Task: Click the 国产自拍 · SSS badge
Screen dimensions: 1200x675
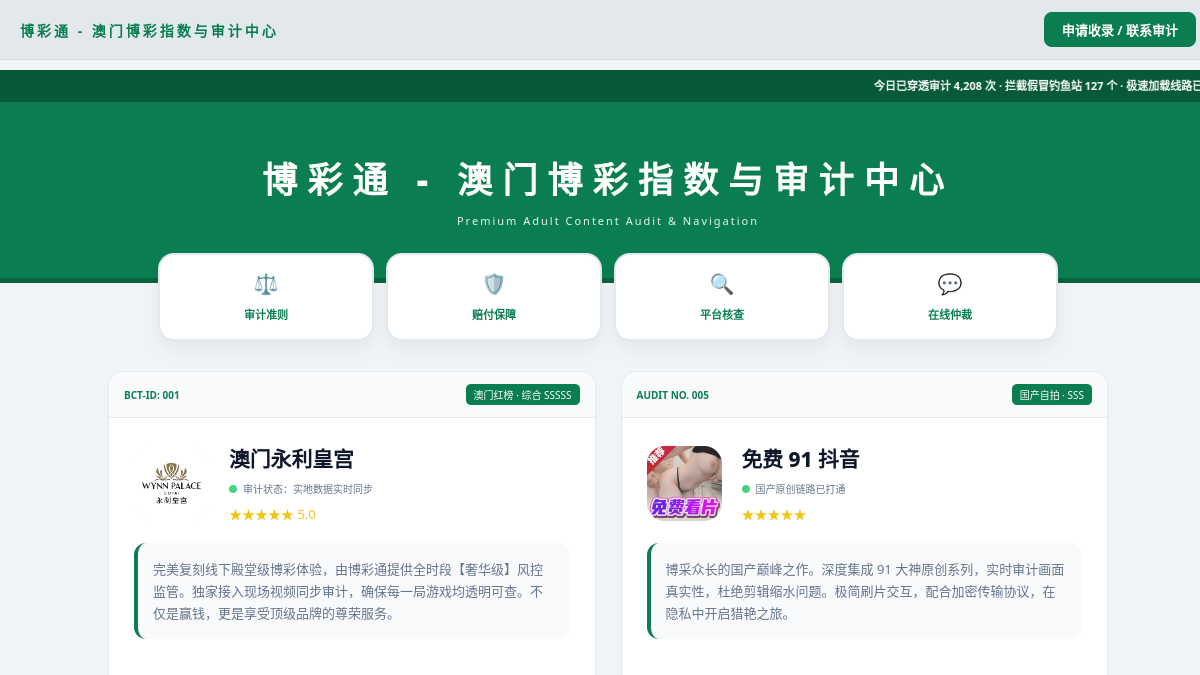Action: tap(1052, 395)
